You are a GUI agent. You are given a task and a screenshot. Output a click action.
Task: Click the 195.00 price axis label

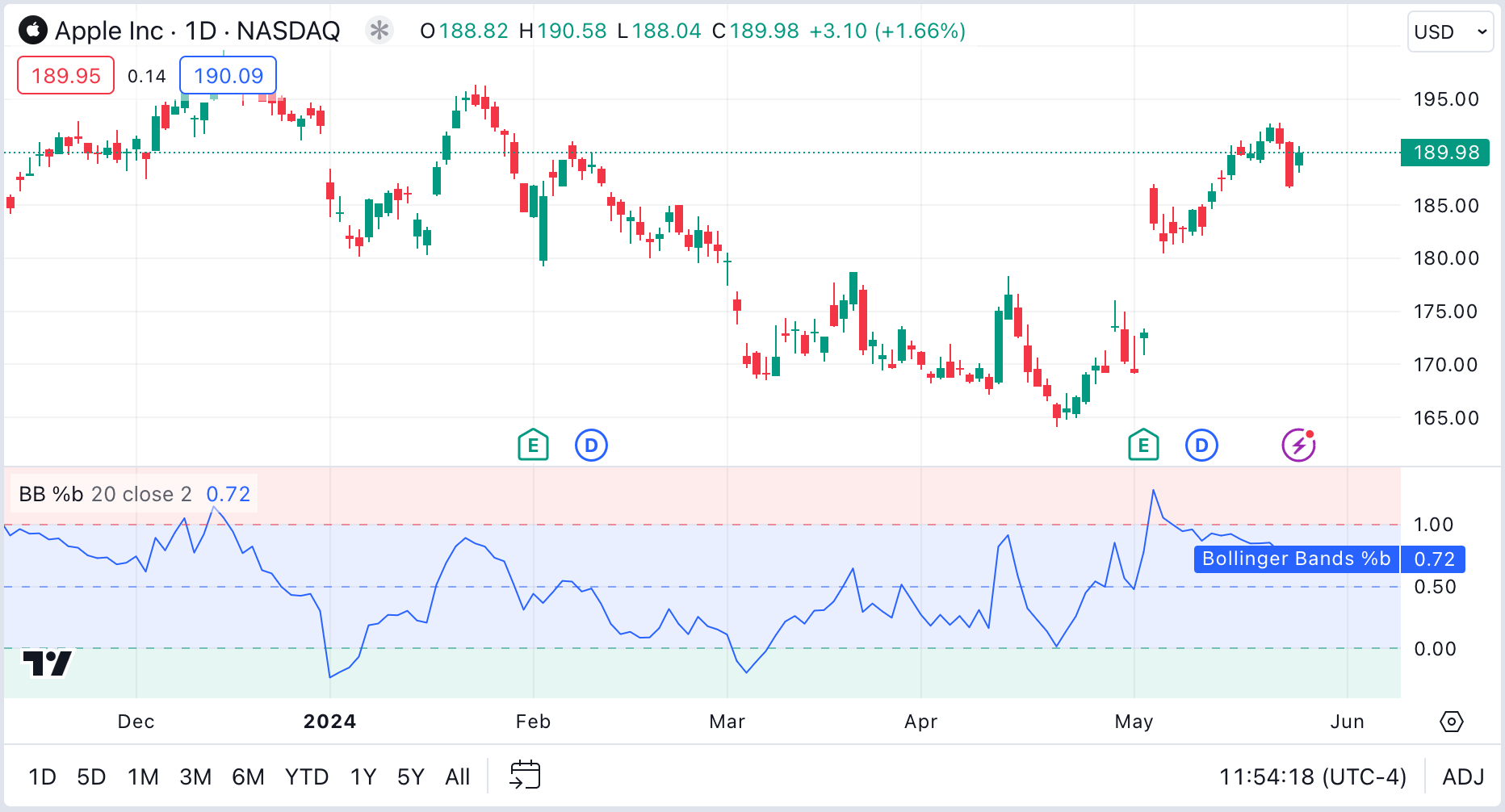click(1446, 99)
